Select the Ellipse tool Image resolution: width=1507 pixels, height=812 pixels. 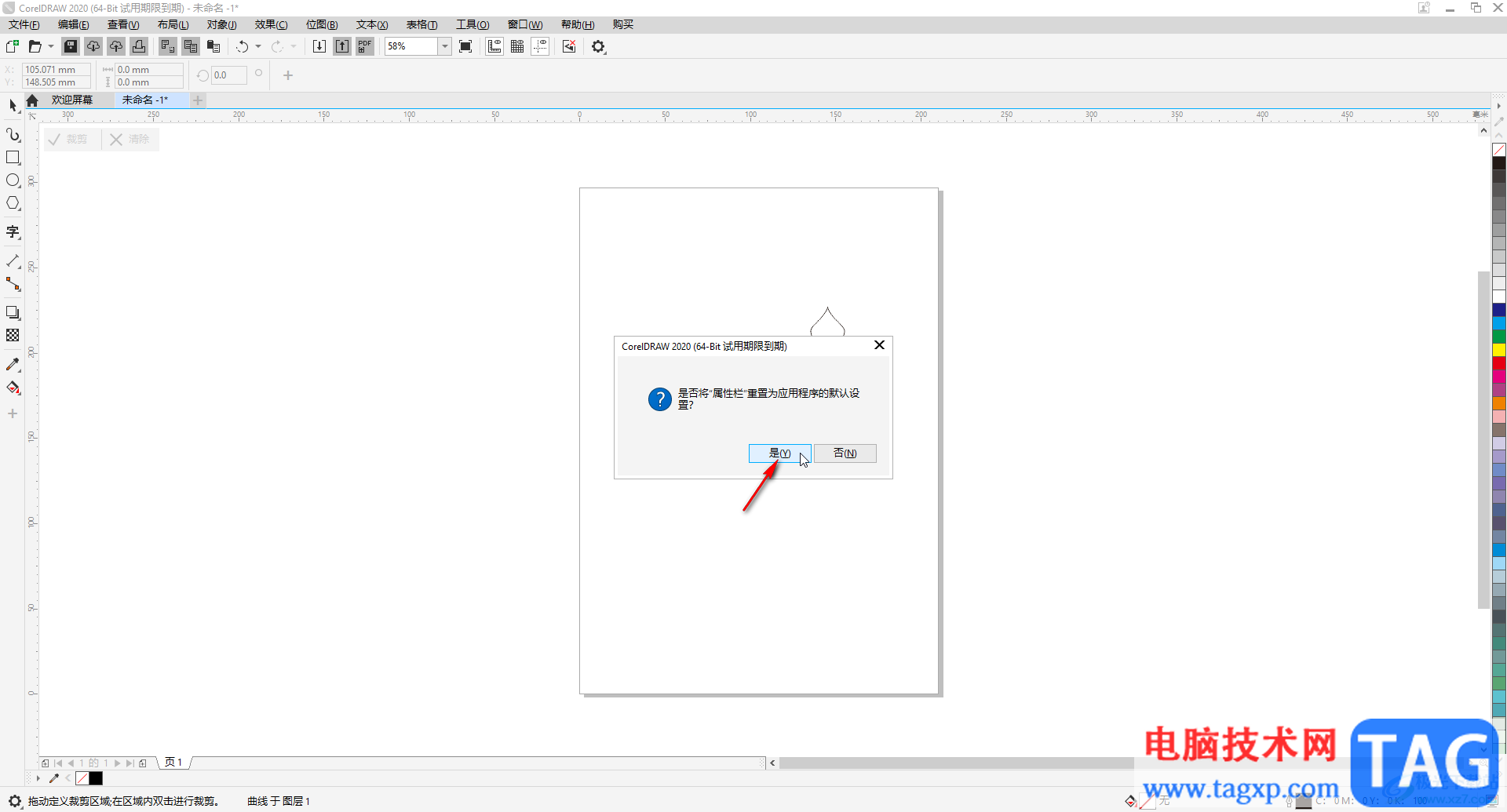tap(13, 180)
